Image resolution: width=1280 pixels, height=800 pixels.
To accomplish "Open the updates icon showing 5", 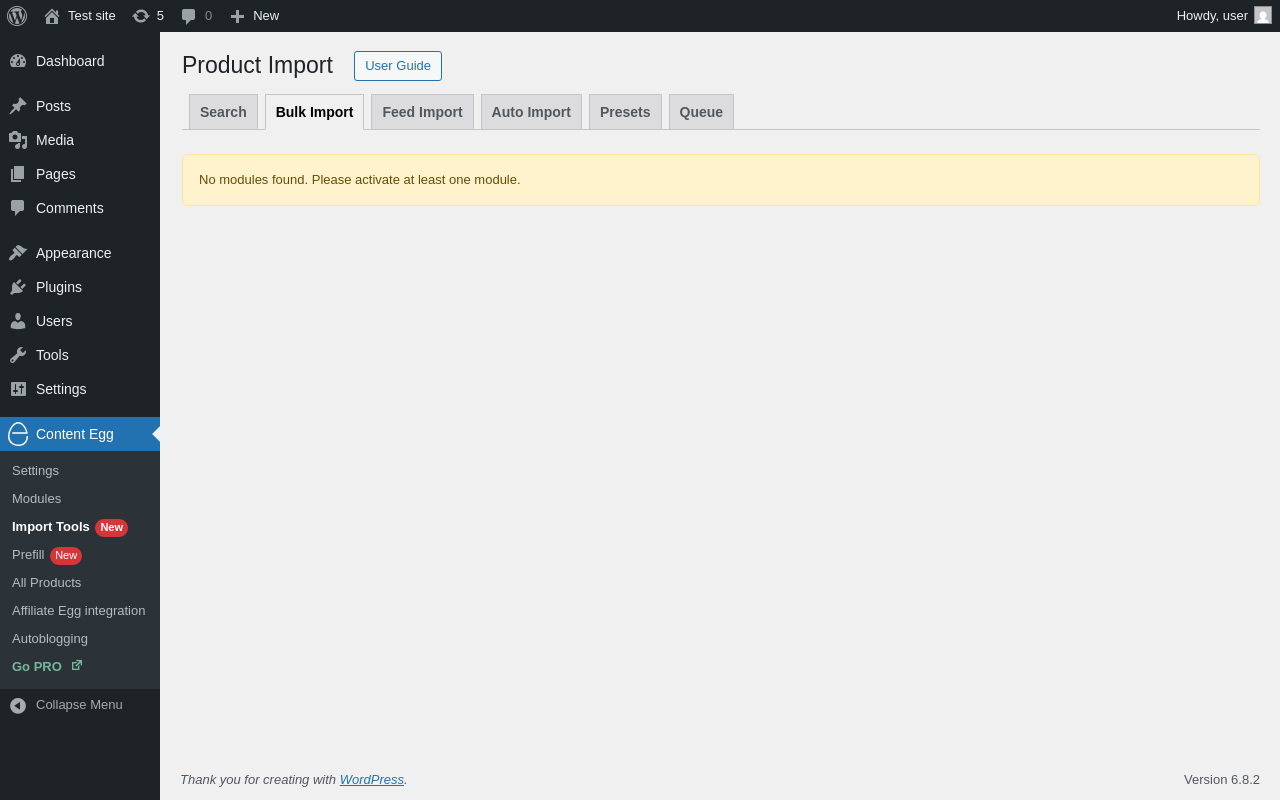I will point(141,16).
